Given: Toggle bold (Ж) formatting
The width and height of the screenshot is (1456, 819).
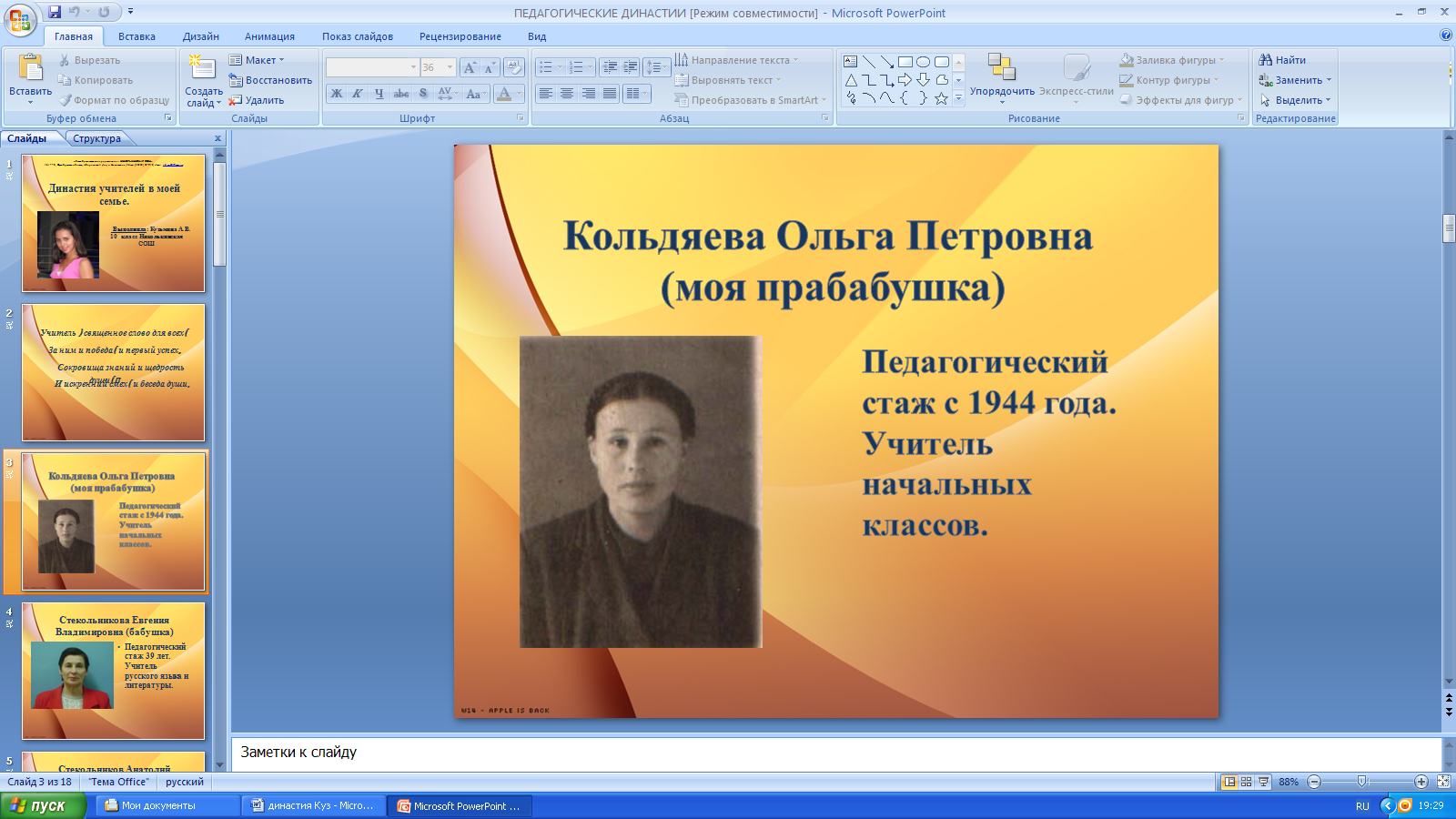Looking at the screenshot, I should point(337,94).
